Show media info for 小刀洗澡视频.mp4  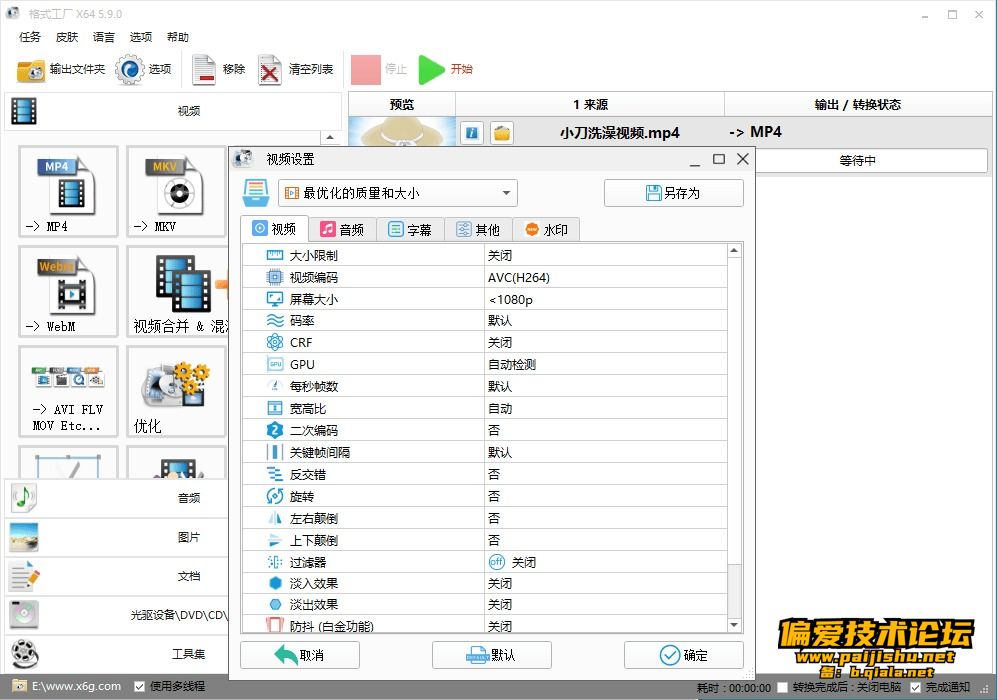pyautogui.click(x=472, y=133)
